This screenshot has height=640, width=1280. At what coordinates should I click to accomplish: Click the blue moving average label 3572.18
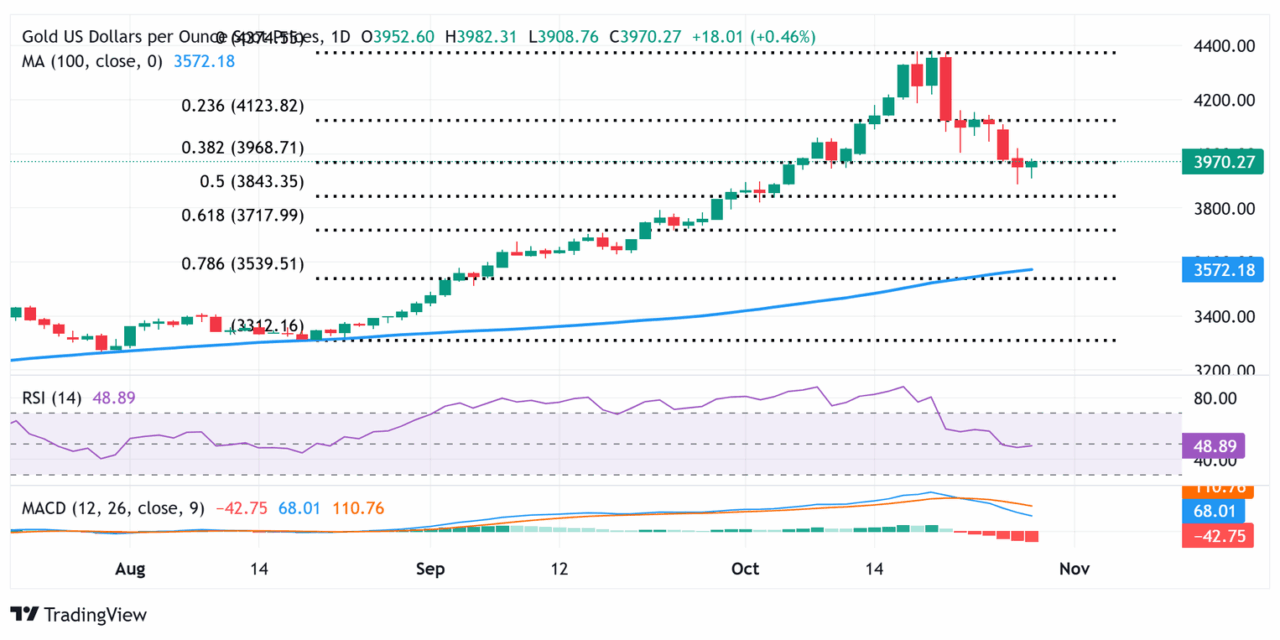tap(1222, 270)
